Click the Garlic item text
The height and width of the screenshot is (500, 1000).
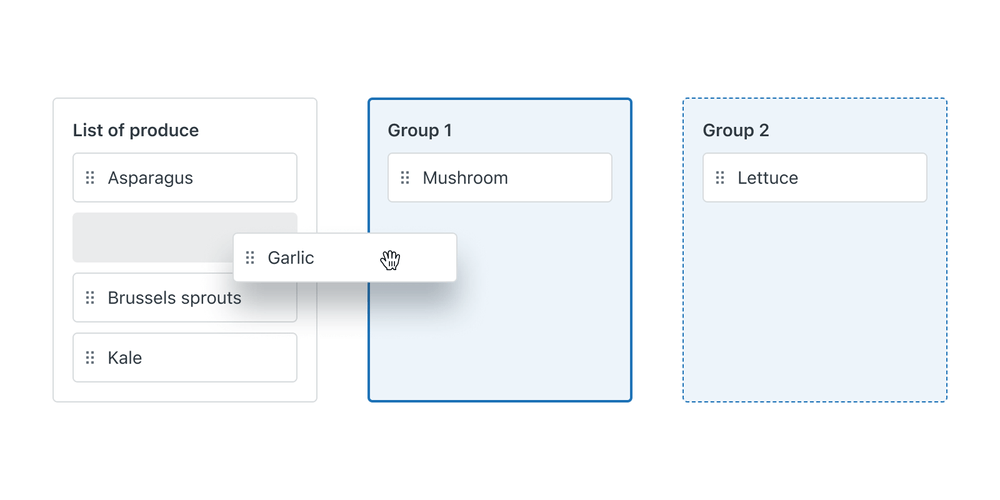point(291,258)
